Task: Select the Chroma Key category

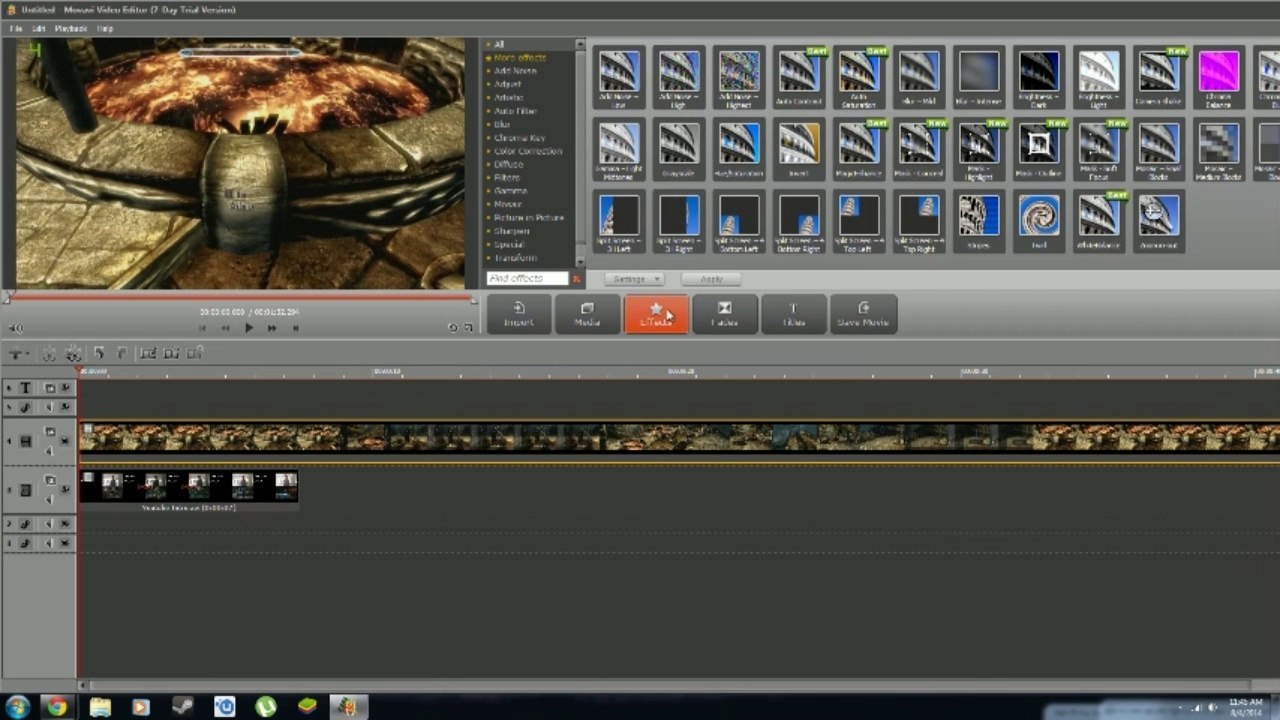Action: (x=519, y=138)
